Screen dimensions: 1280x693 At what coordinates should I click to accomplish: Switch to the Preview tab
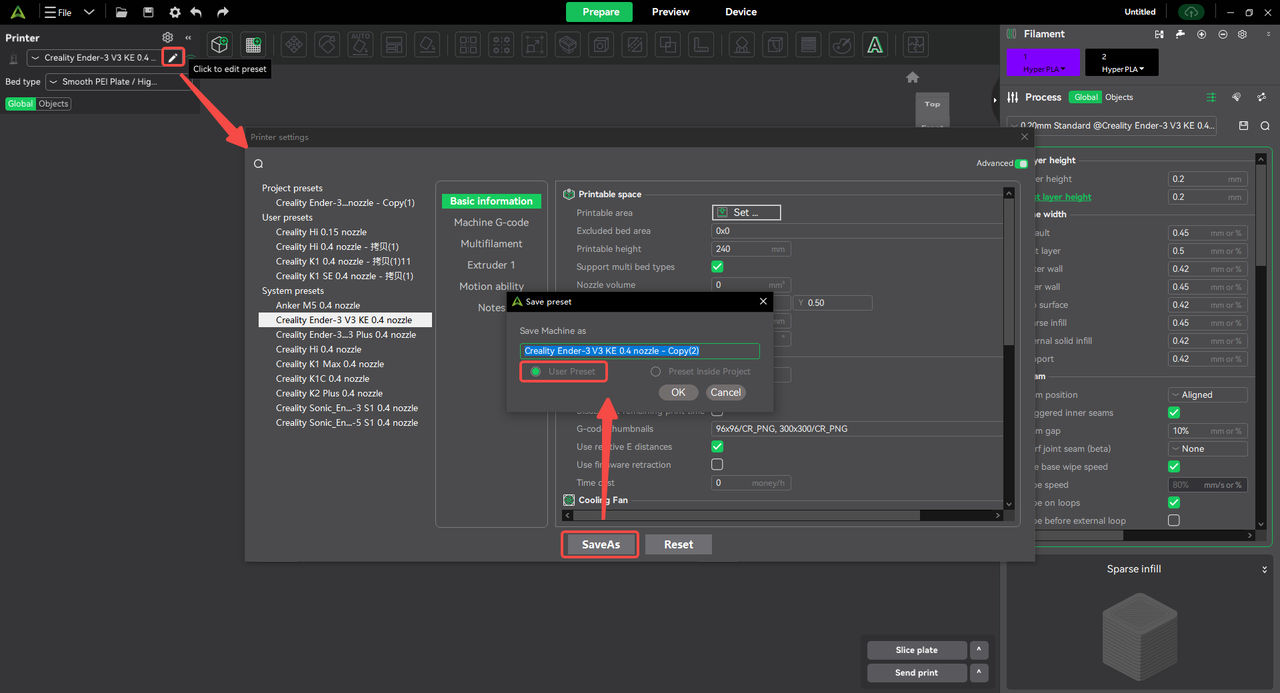point(671,12)
